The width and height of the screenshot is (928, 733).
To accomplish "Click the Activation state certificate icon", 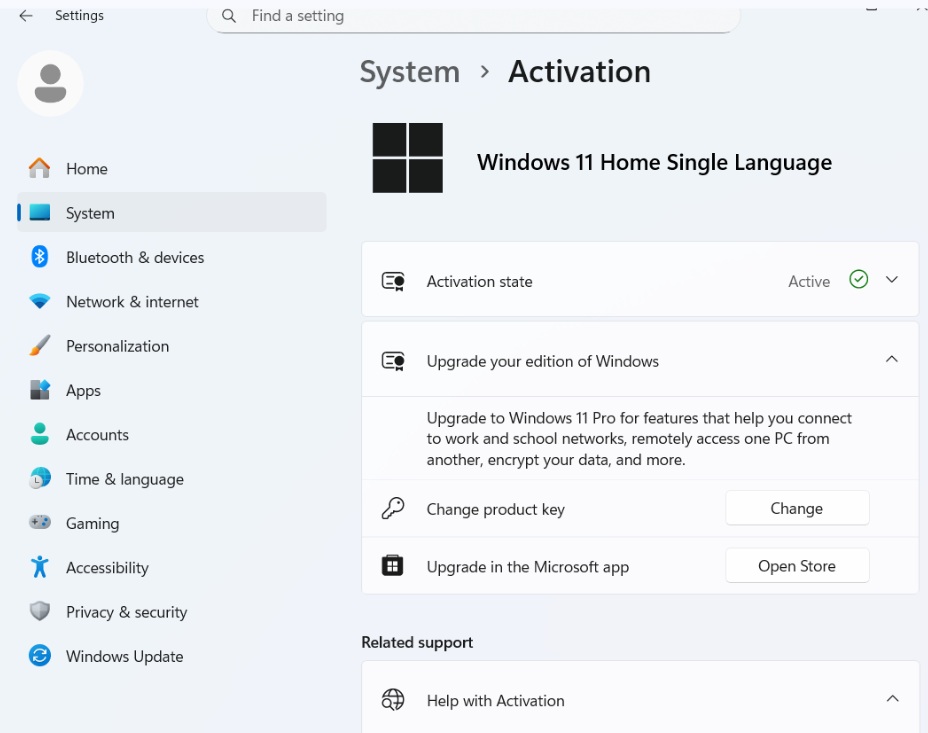I will [393, 282].
